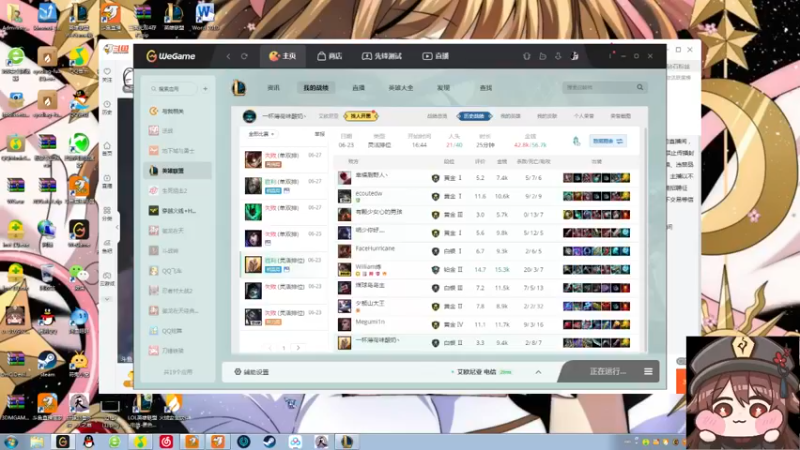The width and height of the screenshot is (800, 450).
Task: Go to previous page of match list
Action: [x=270, y=348]
